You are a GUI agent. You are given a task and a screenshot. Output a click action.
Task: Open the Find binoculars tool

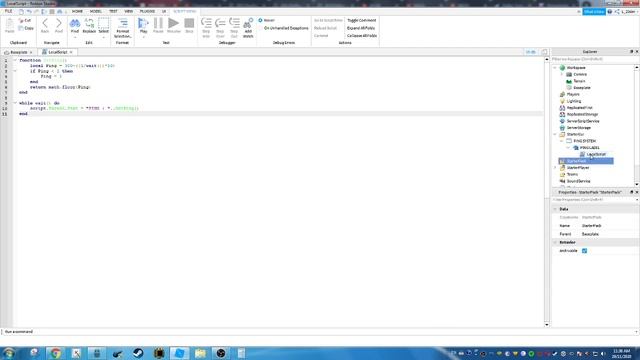[x=75, y=25]
